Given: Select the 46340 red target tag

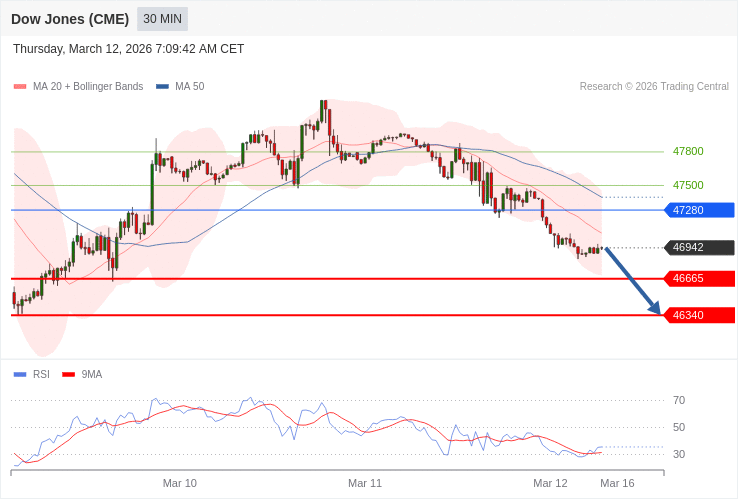Looking at the screenshot, I should 699,316.
